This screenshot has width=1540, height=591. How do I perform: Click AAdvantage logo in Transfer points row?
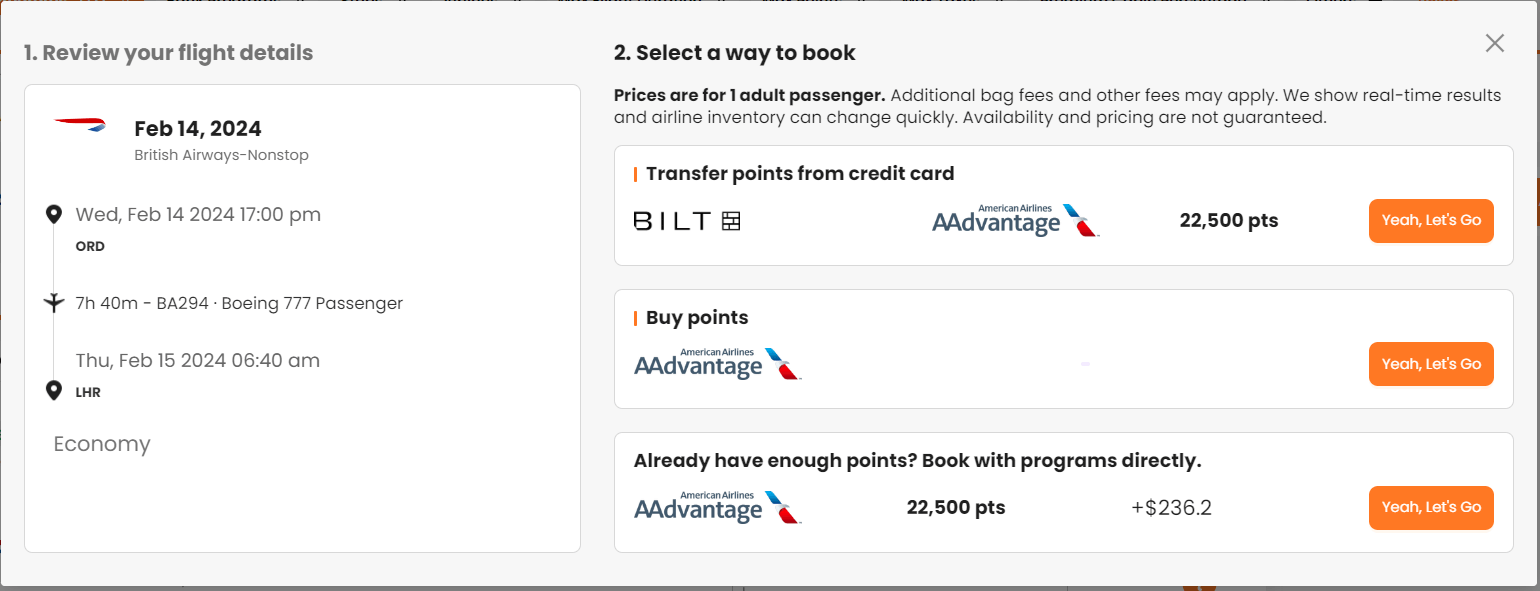click(1015, 221)
